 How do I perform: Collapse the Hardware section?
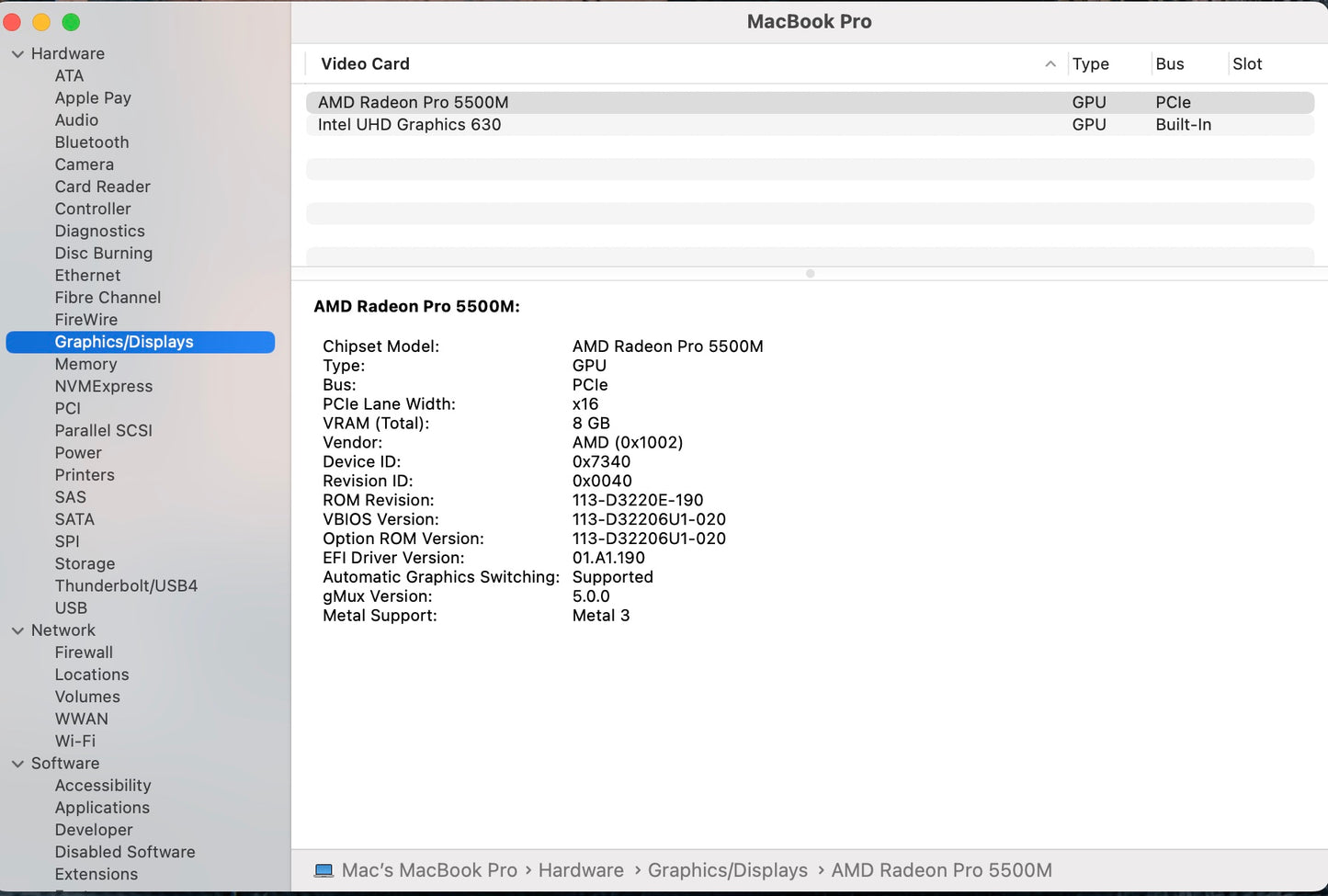click(17, 54)
